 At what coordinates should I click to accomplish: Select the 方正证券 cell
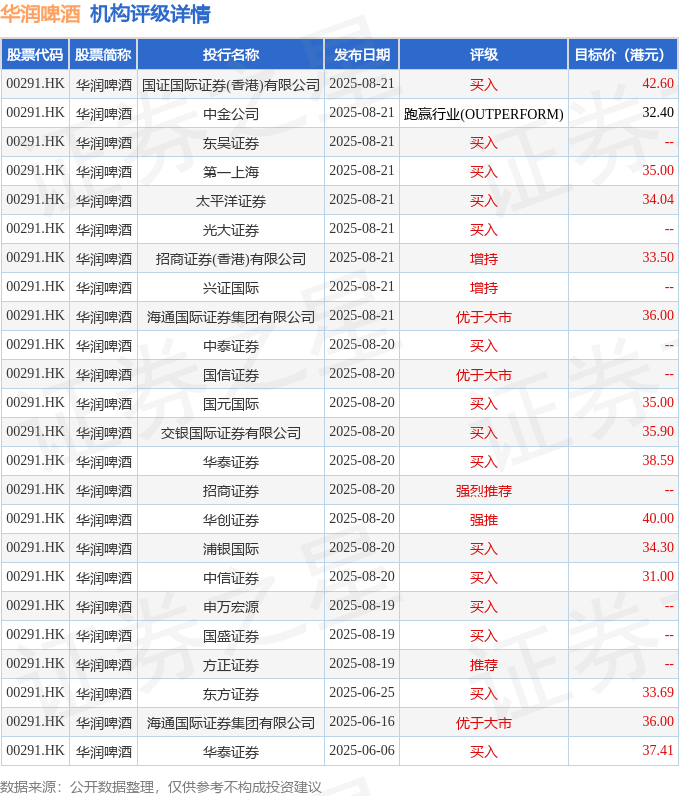click(231, 664)
